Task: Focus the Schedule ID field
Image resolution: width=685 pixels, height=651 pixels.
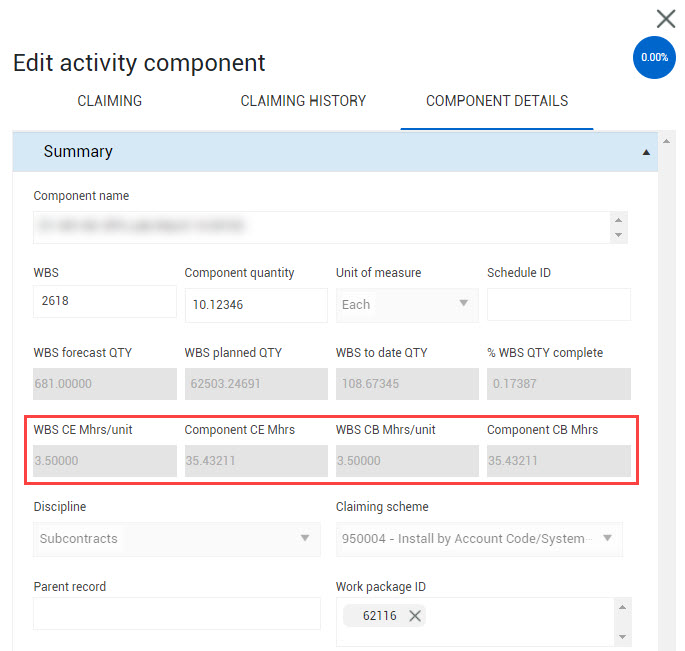Action: [x=558, y=304]
